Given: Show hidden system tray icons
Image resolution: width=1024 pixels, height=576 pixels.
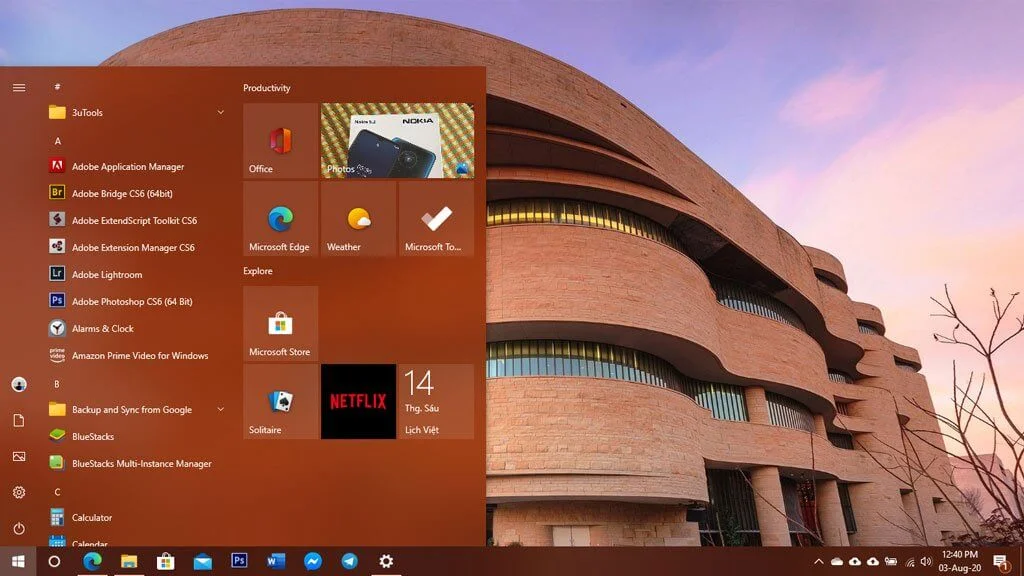Looking at the screenshot, I should (x=818, y=562).
